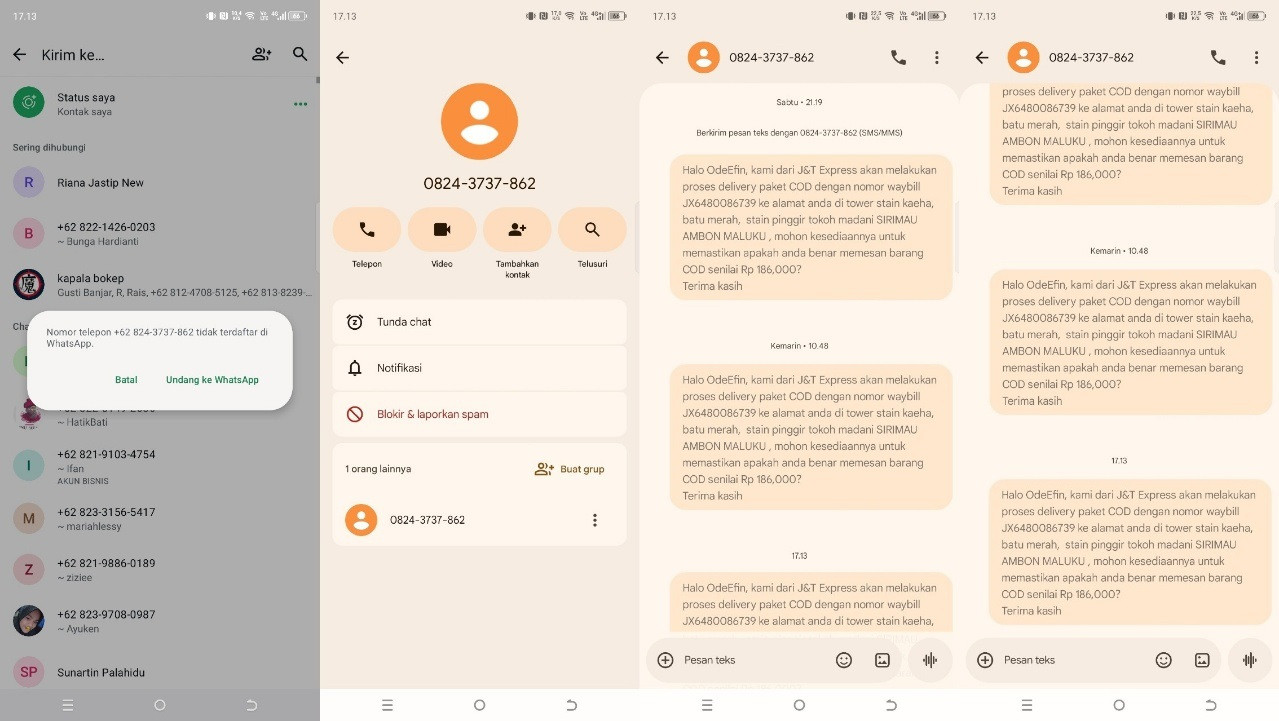
Task: Open gallery image icon in fourth screen
Action: [x=1202, y=660]
